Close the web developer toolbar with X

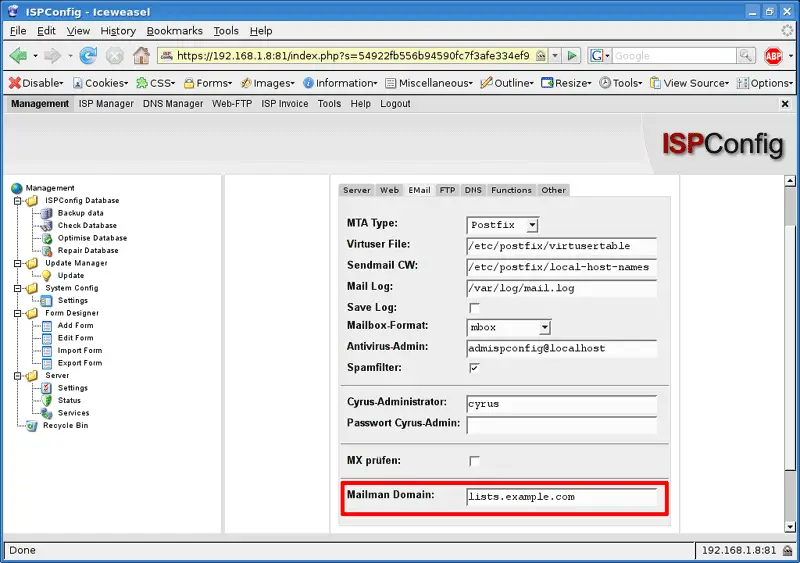click(x=785, y=104)
